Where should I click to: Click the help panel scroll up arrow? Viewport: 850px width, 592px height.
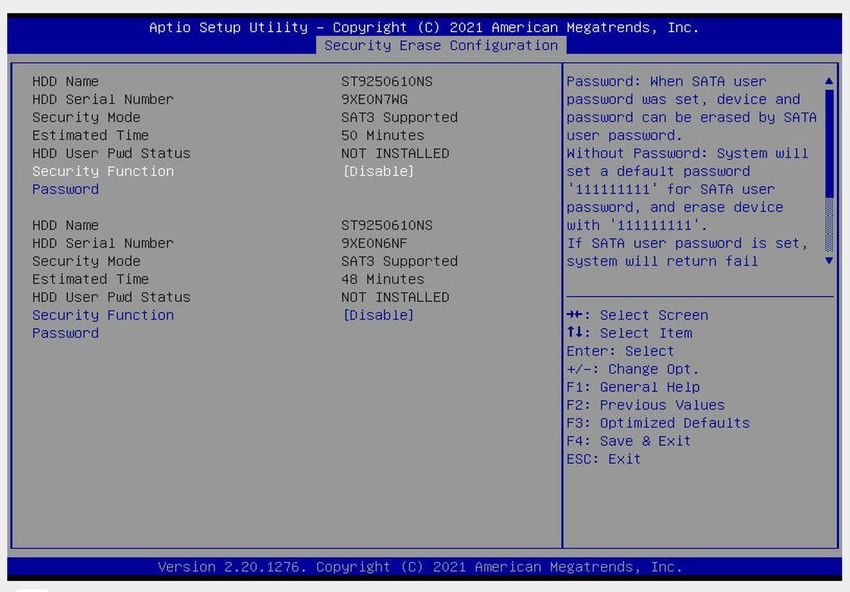829,81
